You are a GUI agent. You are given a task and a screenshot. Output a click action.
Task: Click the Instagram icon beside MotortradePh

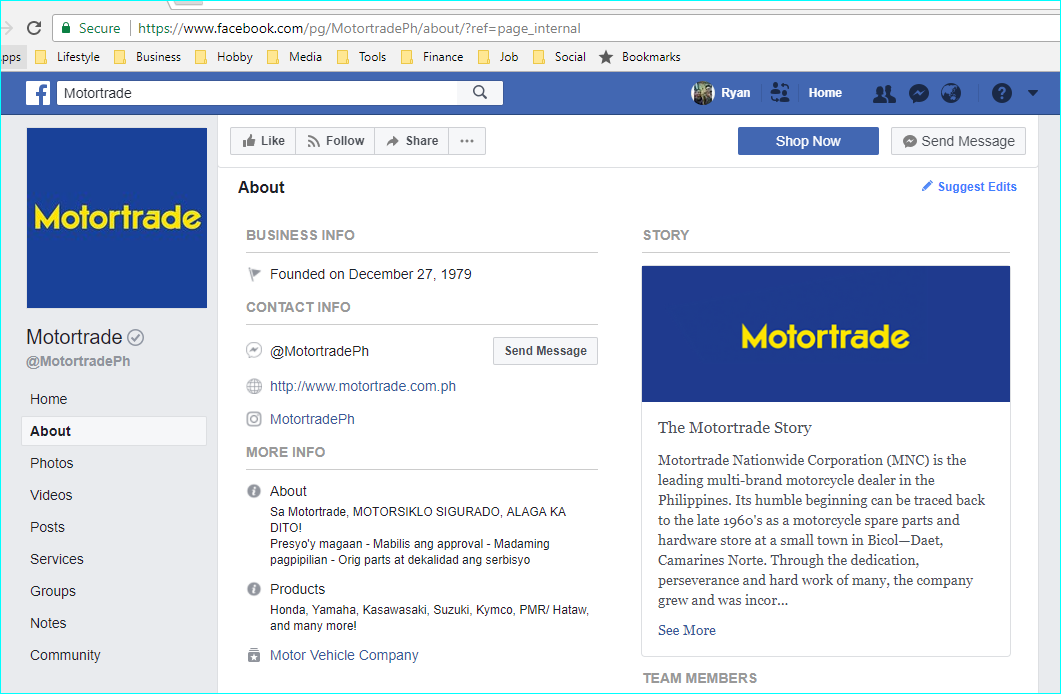254,419
